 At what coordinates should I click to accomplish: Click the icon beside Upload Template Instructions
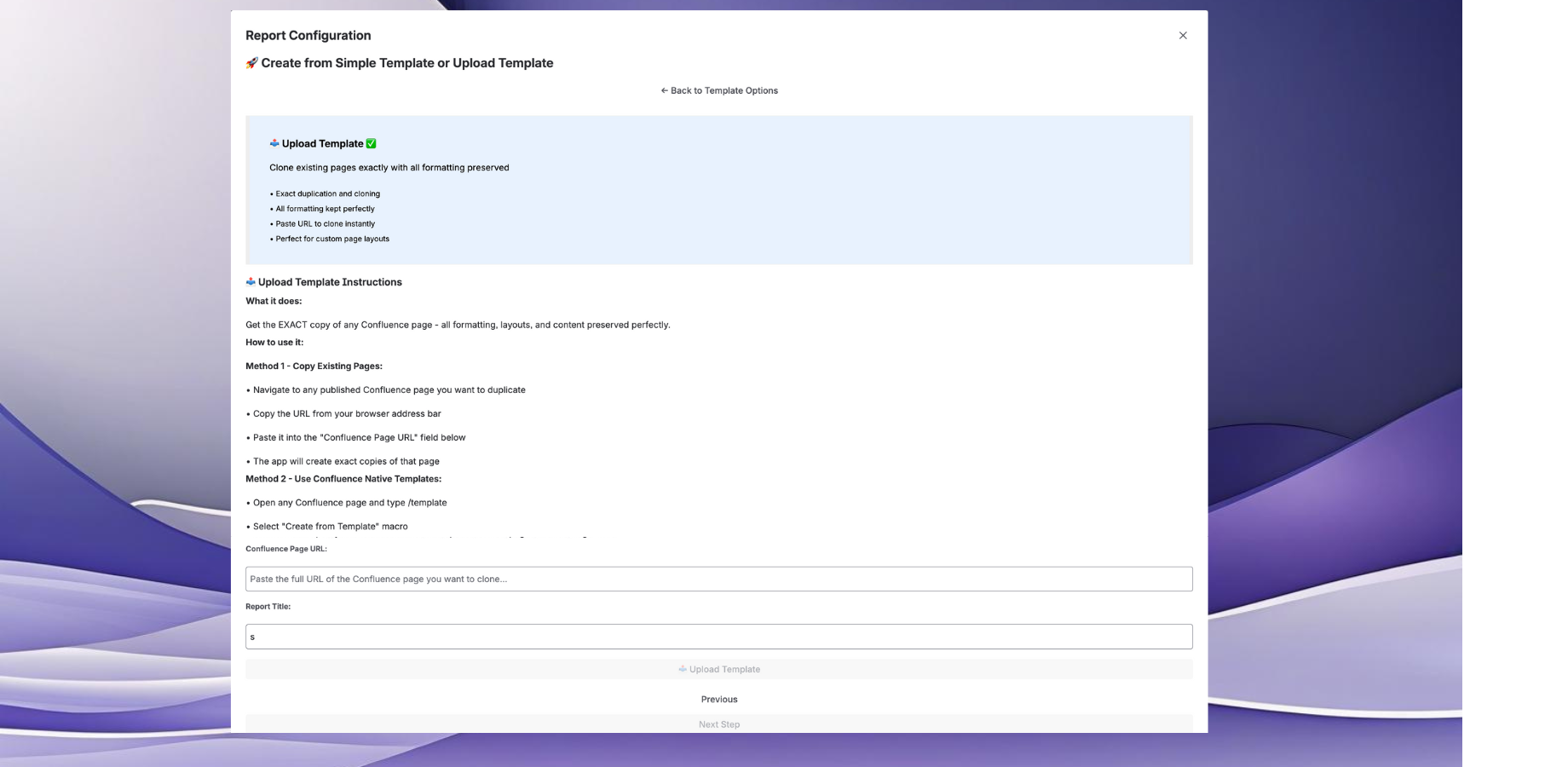pyautogui.click(x=251, y=282)
